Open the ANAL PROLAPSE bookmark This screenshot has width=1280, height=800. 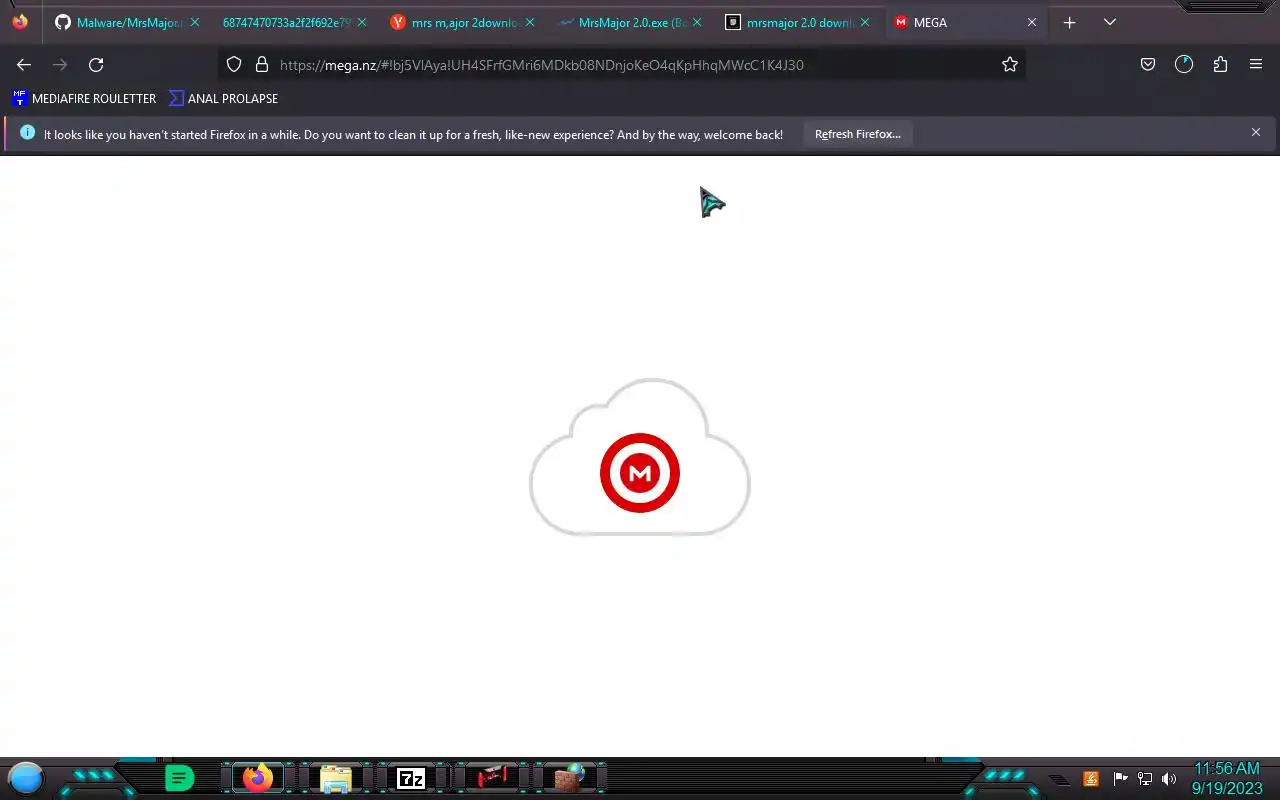click(x=223, y=98)
